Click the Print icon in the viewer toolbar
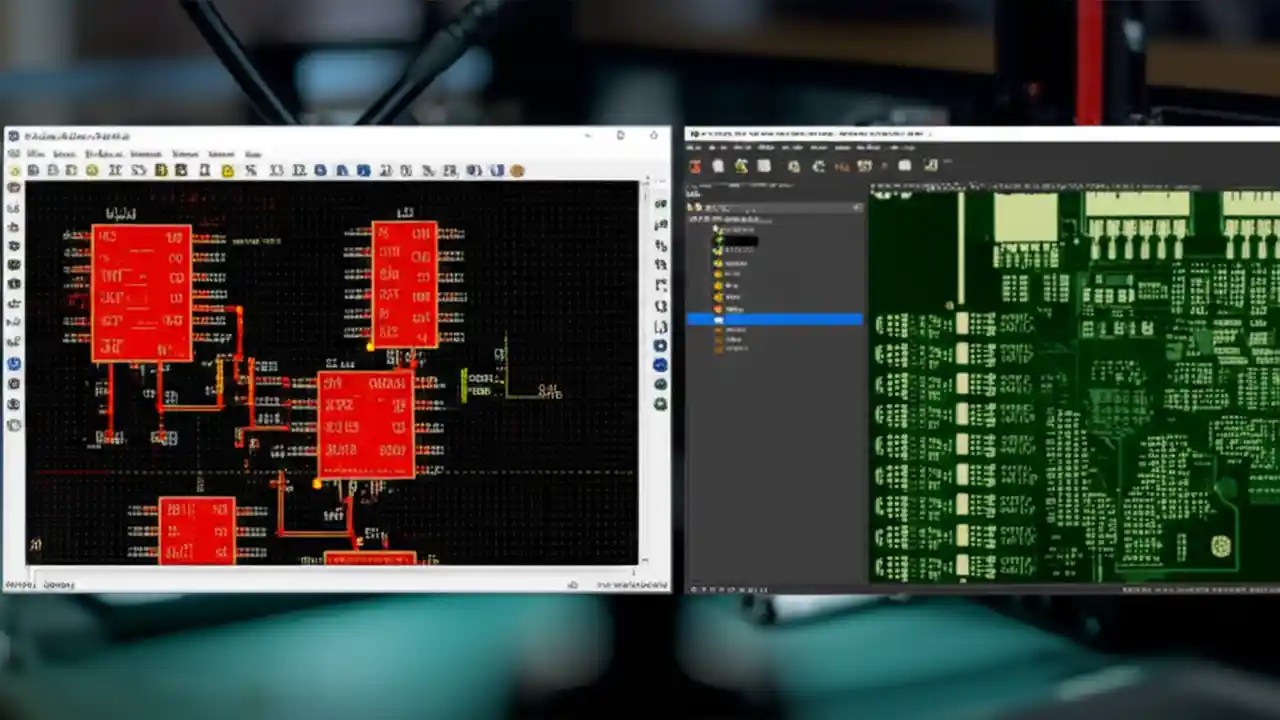Viewport: 1280px width, 720px height. [x=765, y=166]
